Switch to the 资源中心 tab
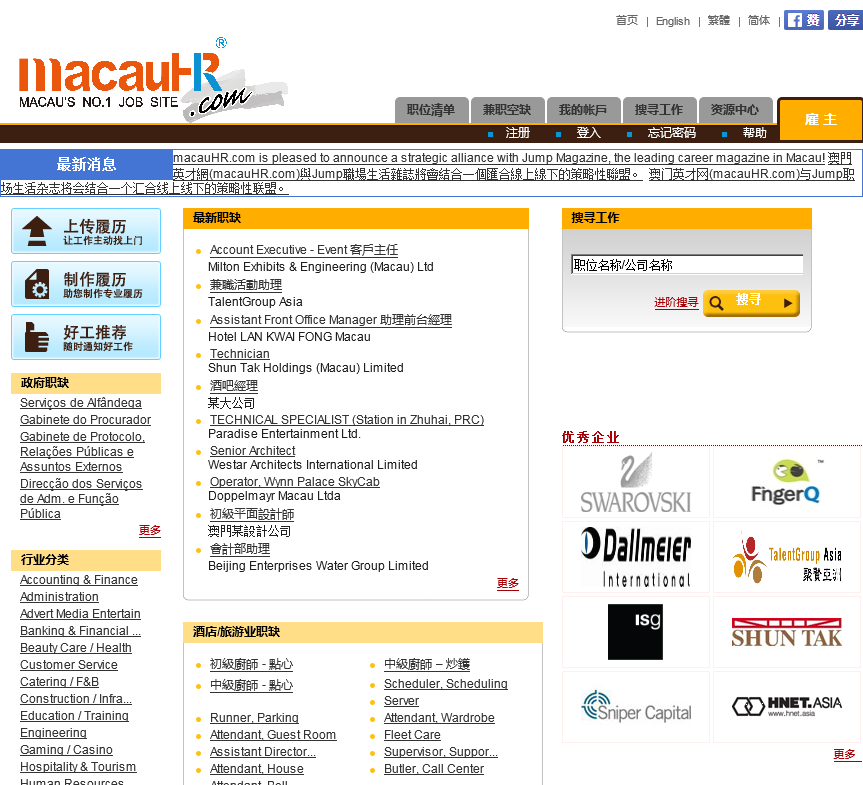863x785 pixels. coord(735,110)
